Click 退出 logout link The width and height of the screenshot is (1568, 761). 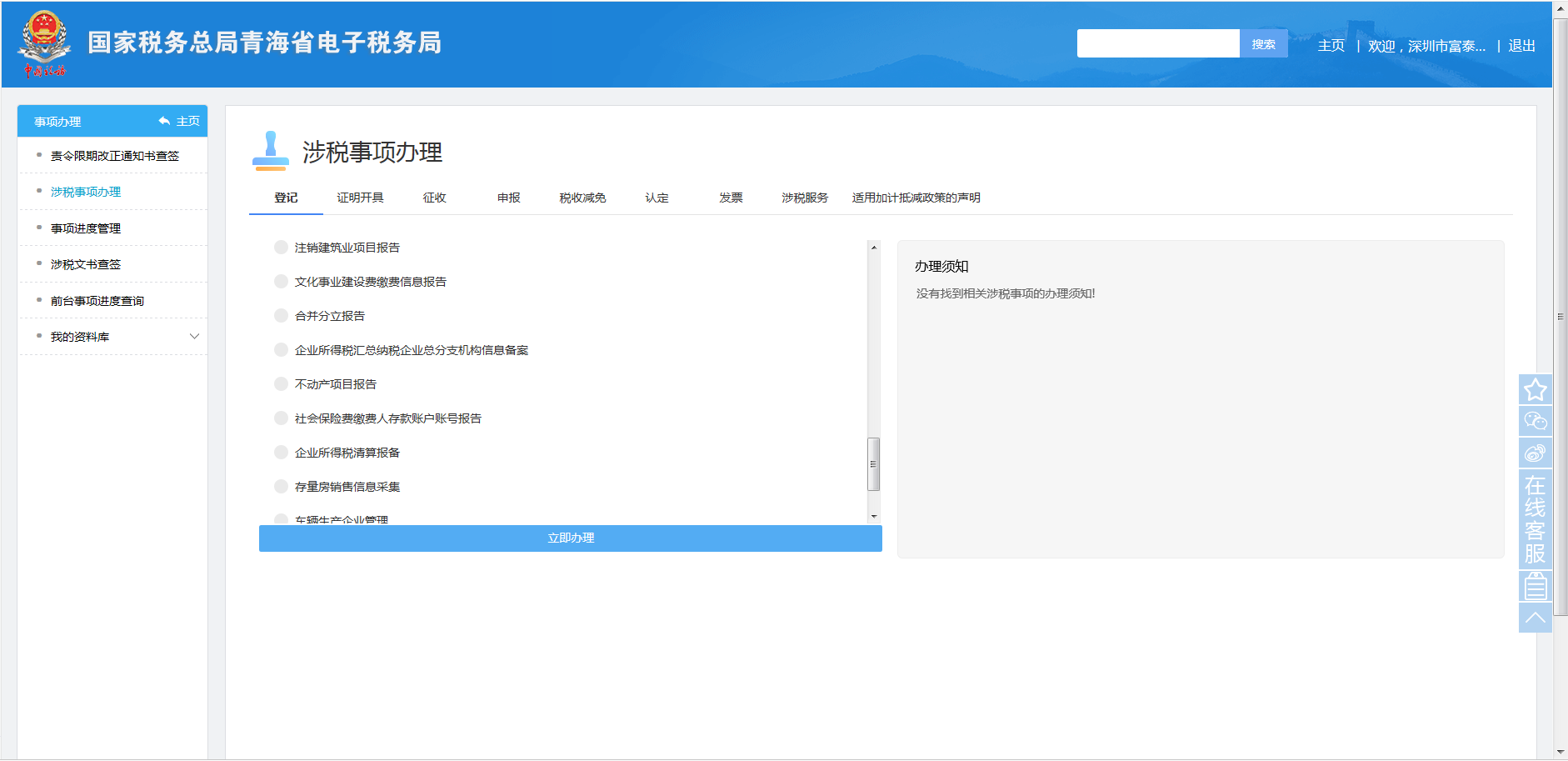click(x=1521, y=46)
